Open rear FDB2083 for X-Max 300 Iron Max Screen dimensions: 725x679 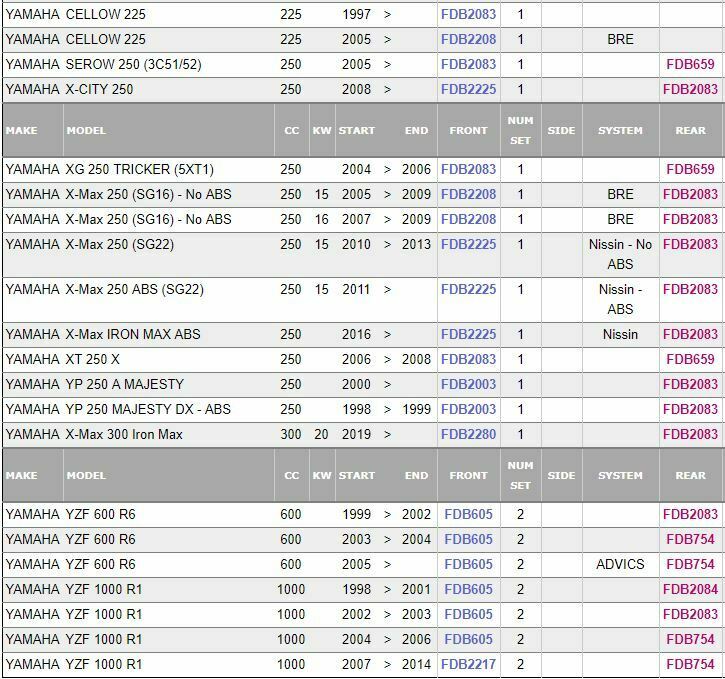coord(690,434)
